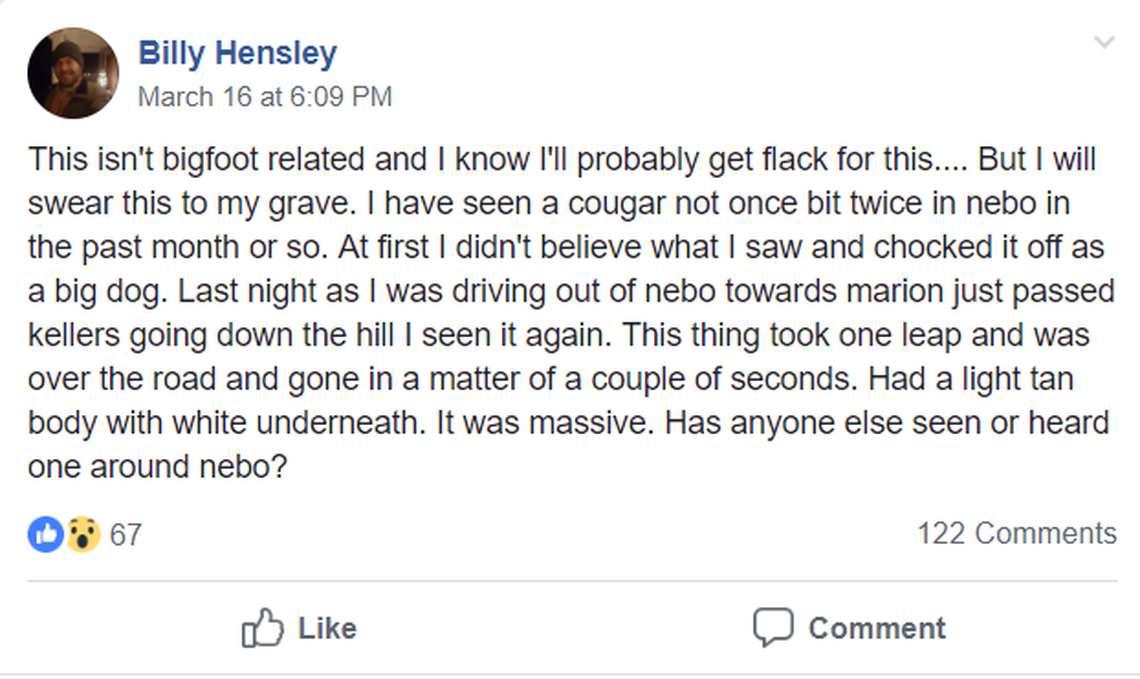Open the 122 Comments link
1140x679 pixels.
1016,533
